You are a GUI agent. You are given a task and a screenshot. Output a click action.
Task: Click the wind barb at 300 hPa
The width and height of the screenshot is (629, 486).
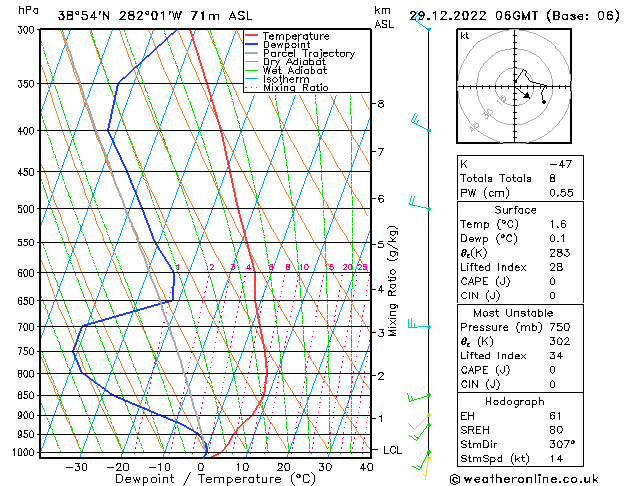[x=420, y=23]
